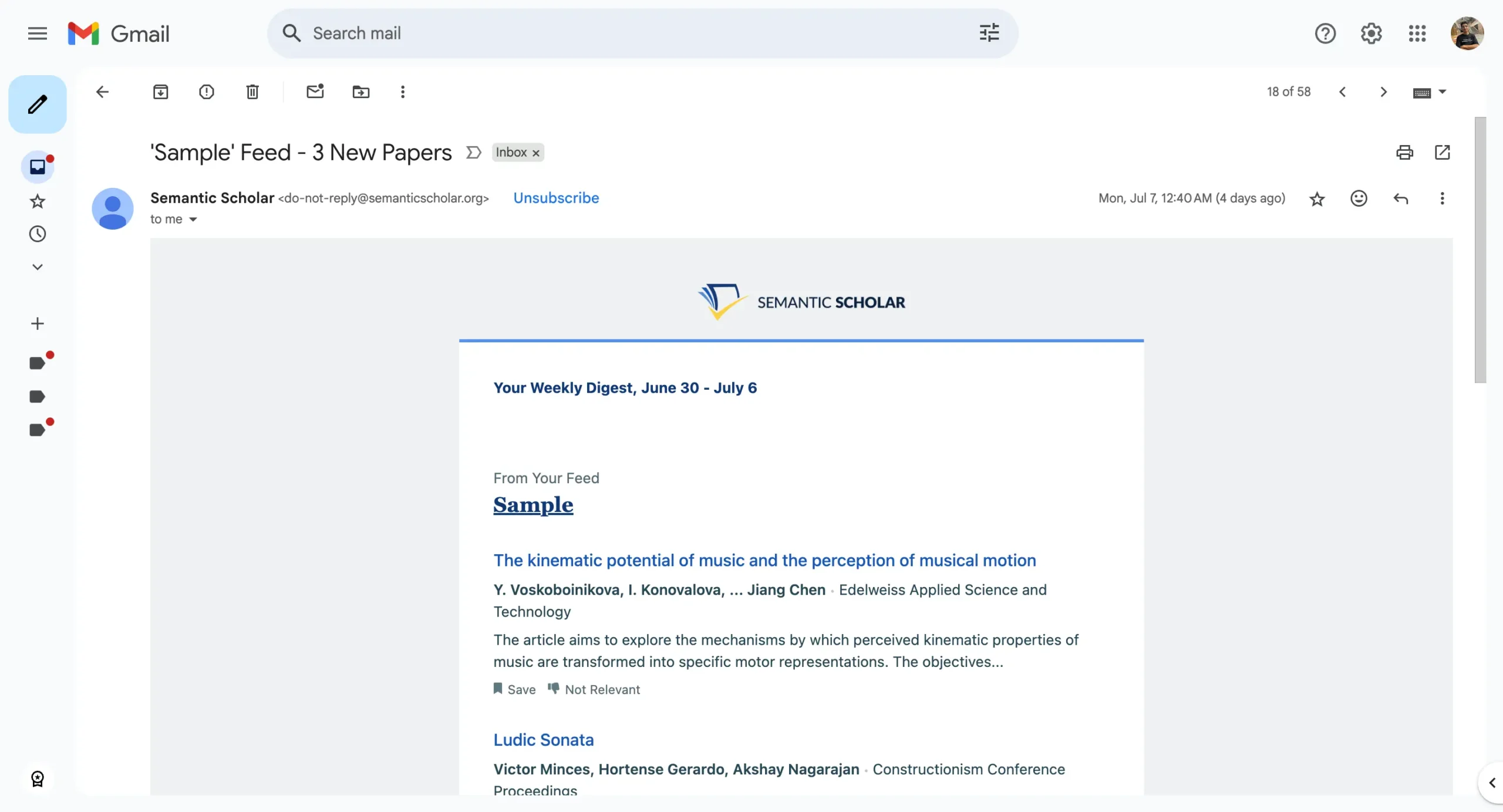Open the kinematic potential of music paper
This screenshot has height=812, width=1503.
(x=764, y=560)
